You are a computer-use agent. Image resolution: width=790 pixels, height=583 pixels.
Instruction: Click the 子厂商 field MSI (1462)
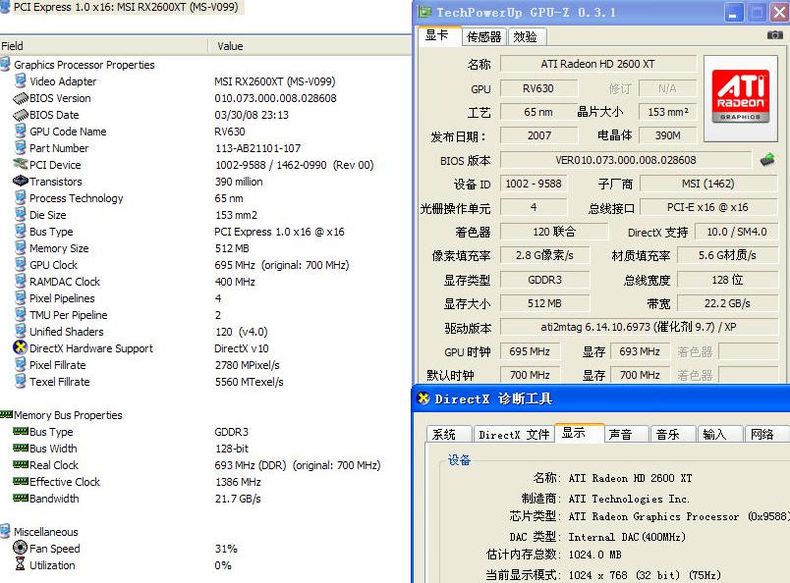point(708,184)
